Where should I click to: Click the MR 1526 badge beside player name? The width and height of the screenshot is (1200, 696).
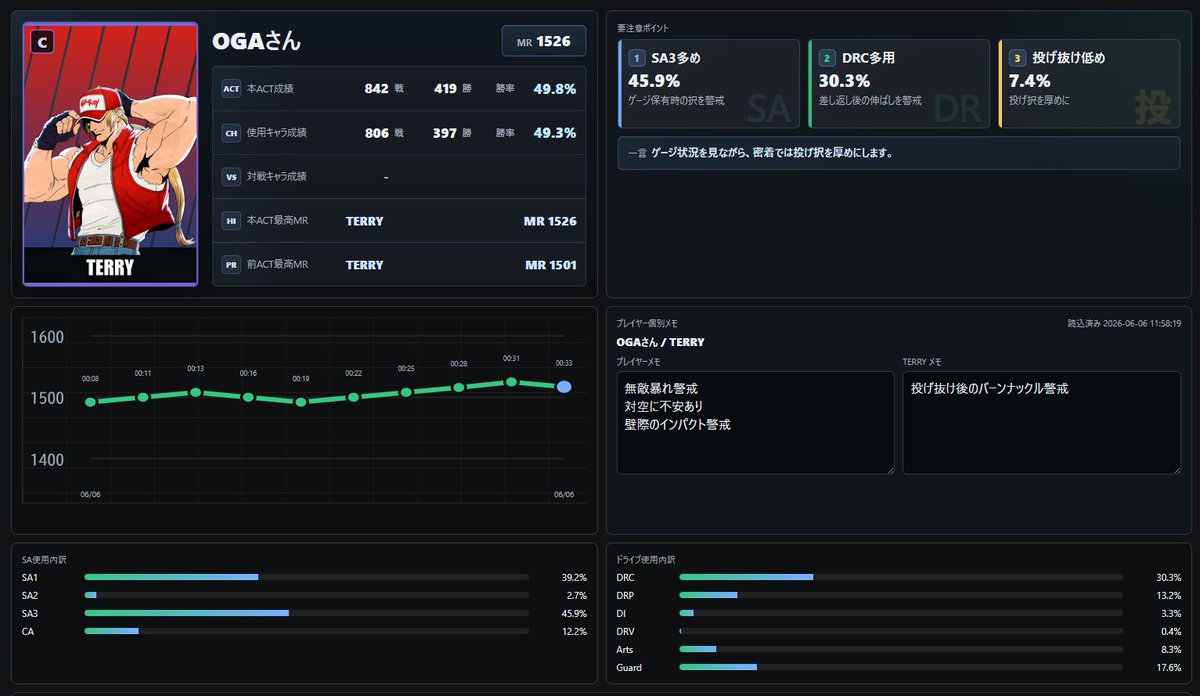click(544, 41)
